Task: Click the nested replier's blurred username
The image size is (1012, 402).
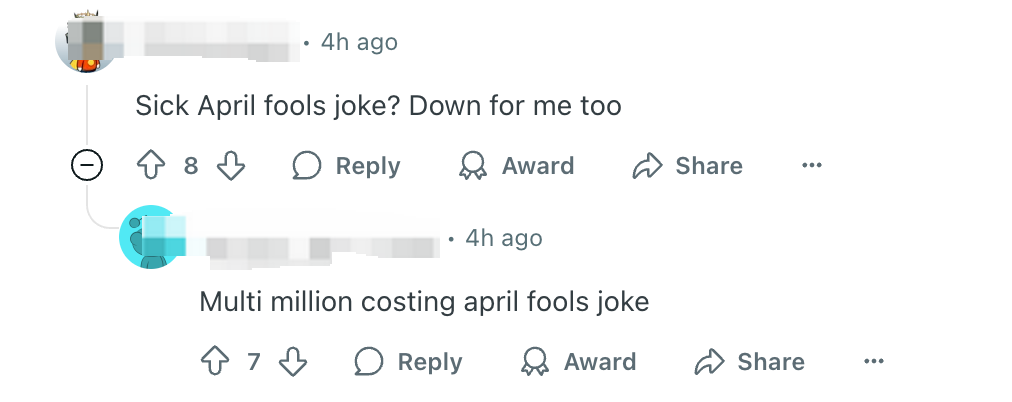Action: click(x=320, y=239)
